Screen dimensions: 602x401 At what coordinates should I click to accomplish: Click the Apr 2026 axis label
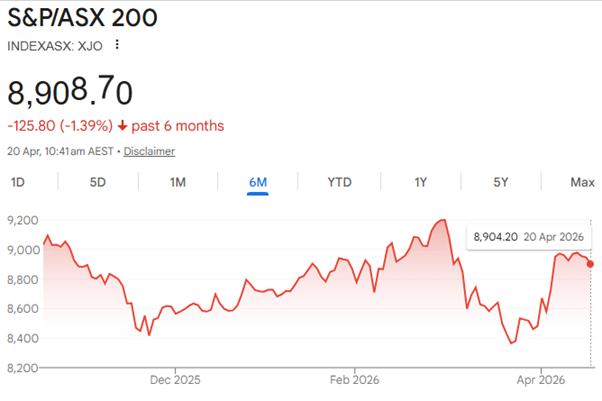point(541,379)
